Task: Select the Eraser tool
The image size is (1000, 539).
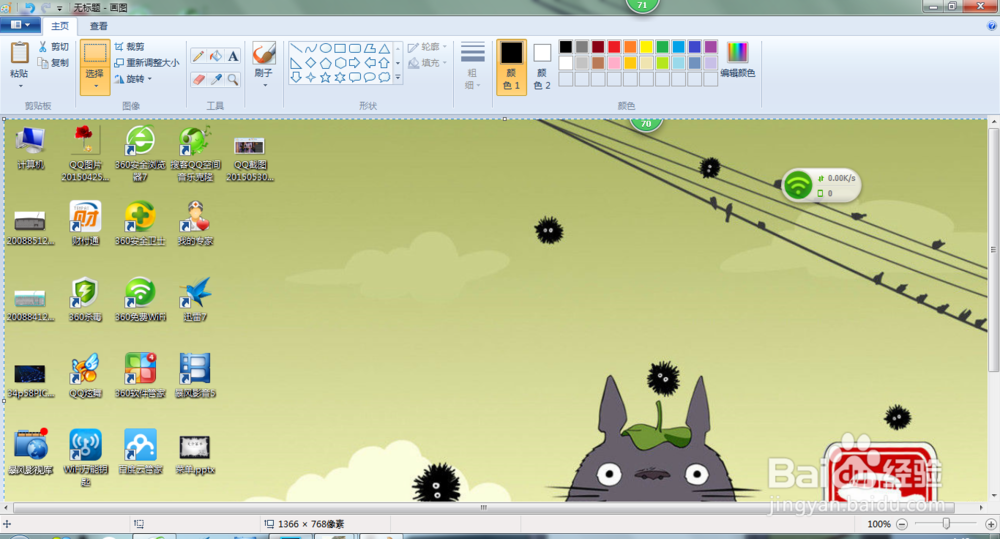Action: 198,80
